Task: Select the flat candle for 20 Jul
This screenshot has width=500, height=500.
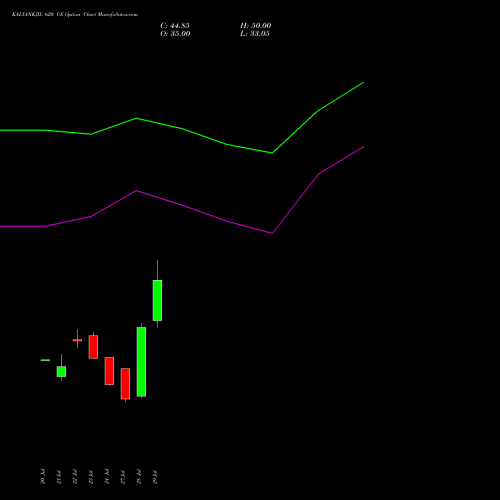Action: 45,360
